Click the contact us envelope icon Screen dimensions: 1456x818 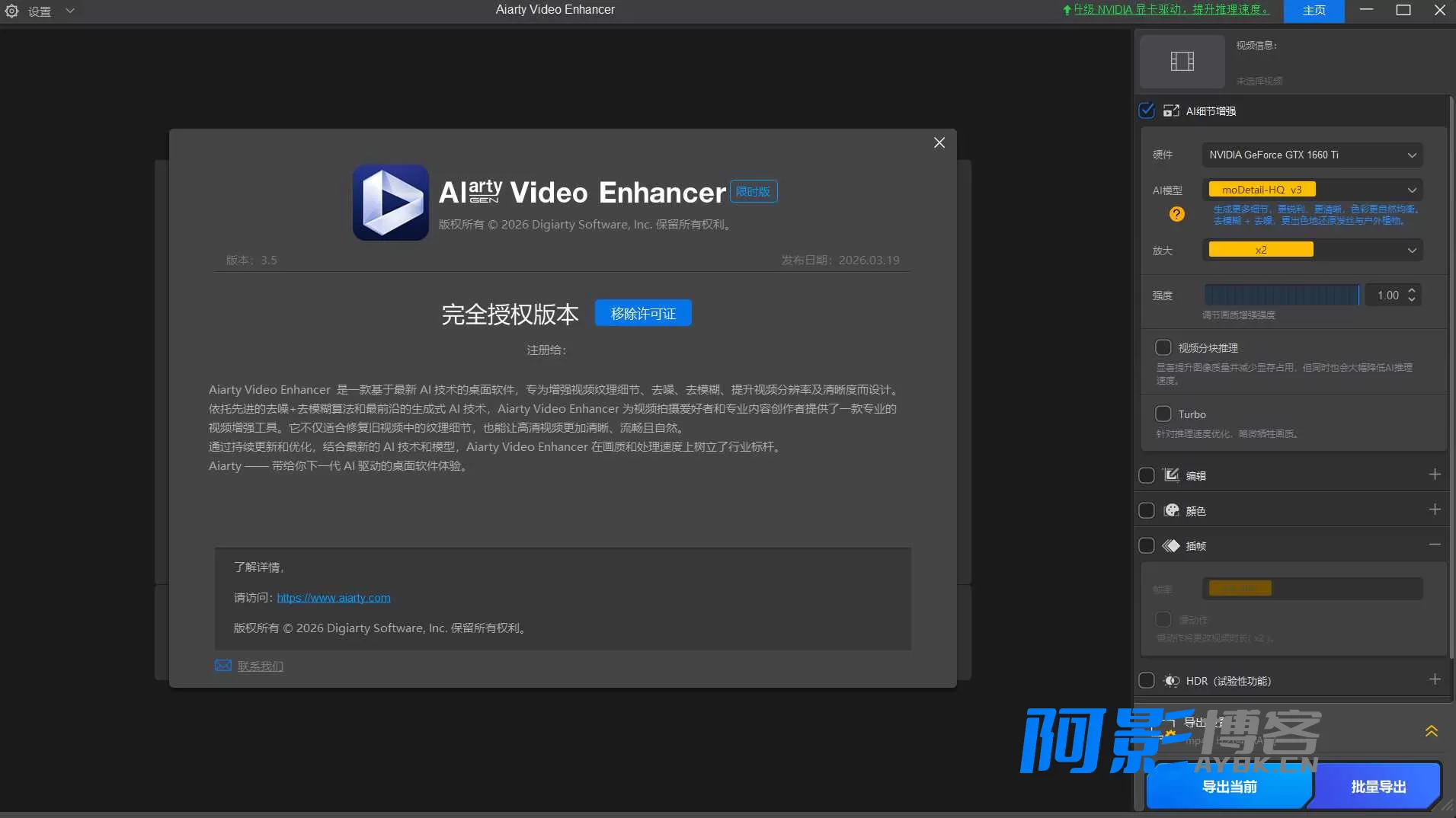pos(222,666)
